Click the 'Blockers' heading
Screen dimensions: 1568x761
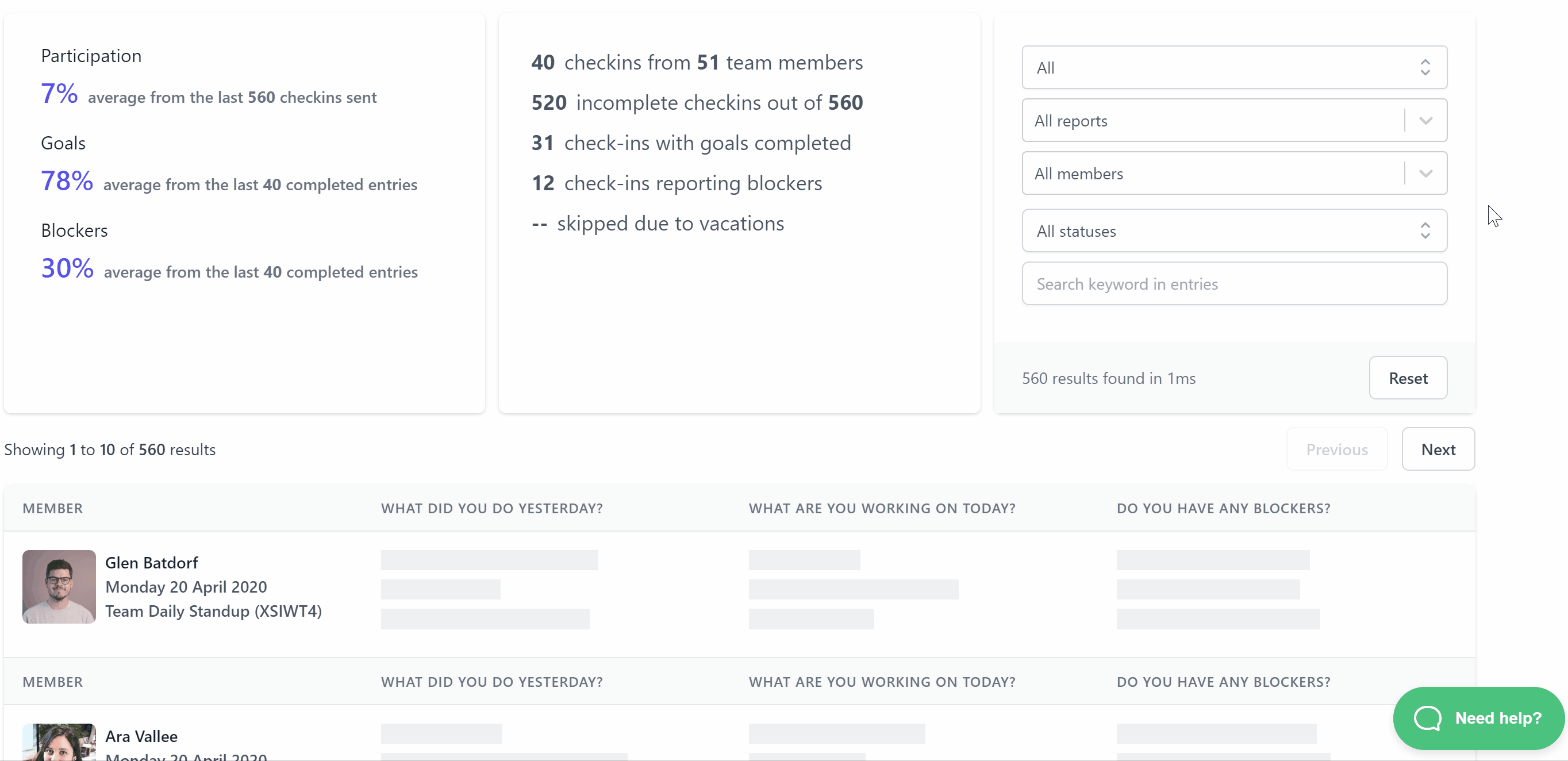[74, 230]
